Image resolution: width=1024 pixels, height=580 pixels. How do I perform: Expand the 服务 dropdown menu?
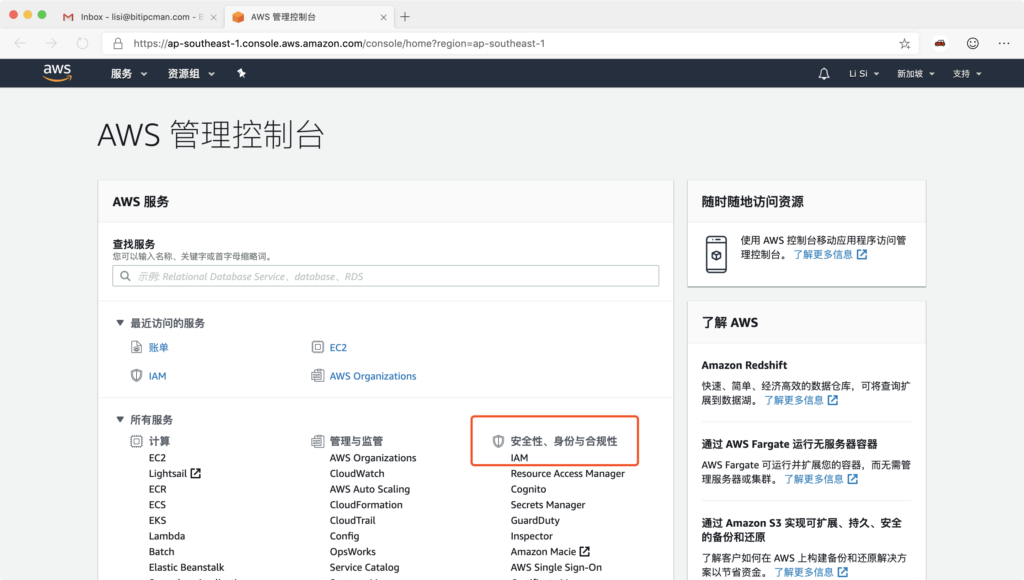(x=129, y=74)
